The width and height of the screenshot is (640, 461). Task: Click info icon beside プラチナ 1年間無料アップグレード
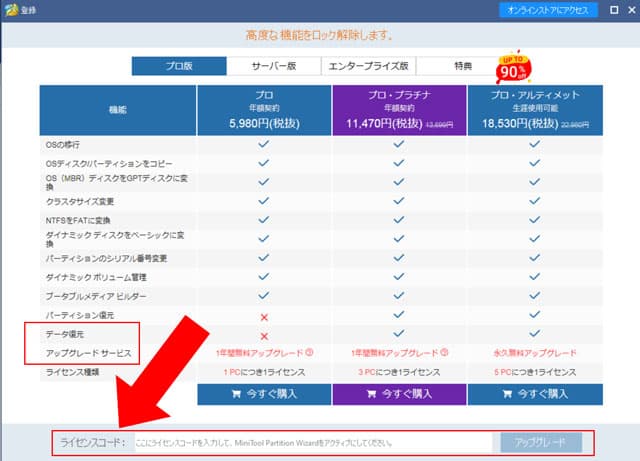pos(444,352)
